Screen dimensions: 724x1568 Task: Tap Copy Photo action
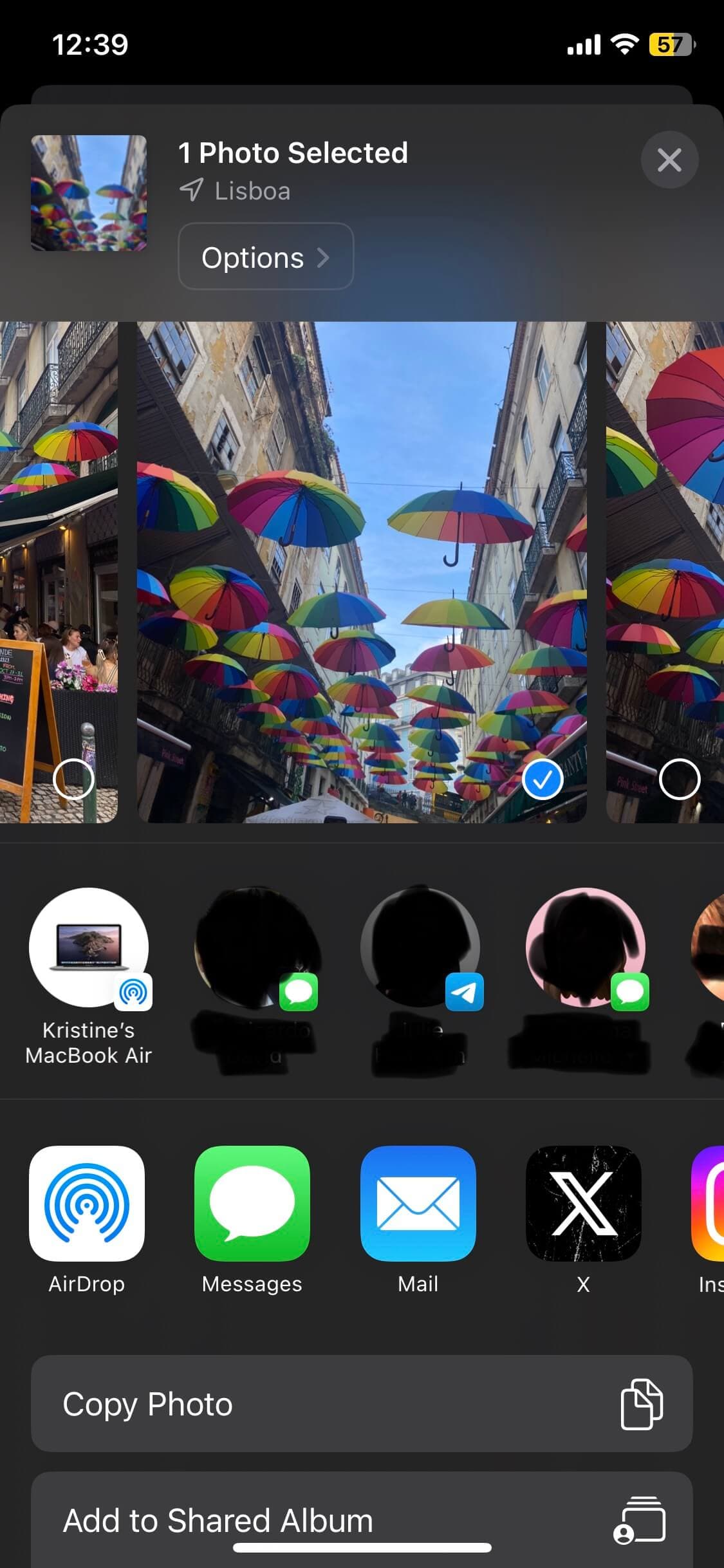(362, 1404)
